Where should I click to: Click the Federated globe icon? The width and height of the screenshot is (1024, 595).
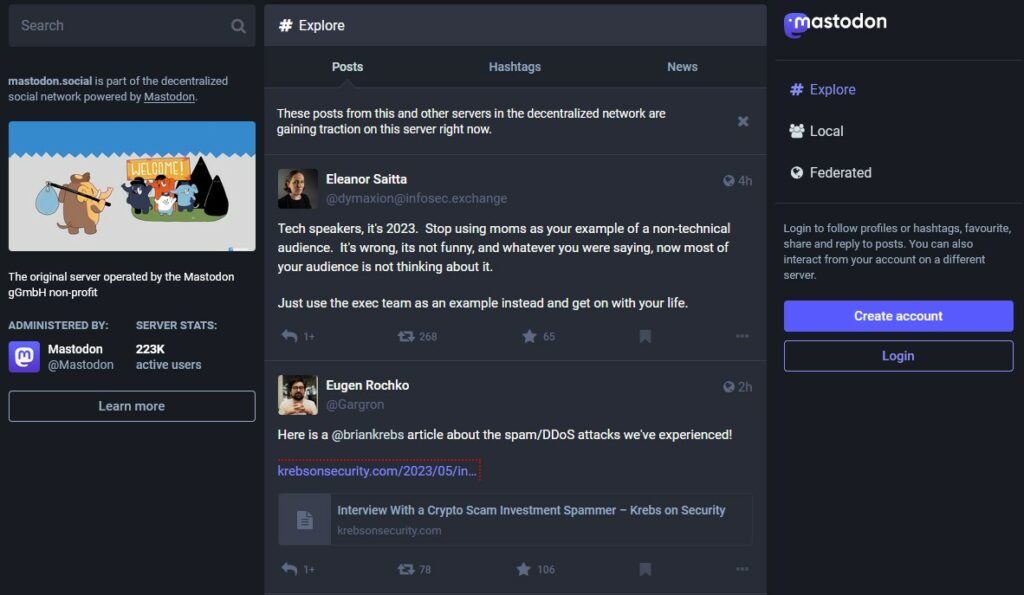pyautogui.click(x=796, y=173)
